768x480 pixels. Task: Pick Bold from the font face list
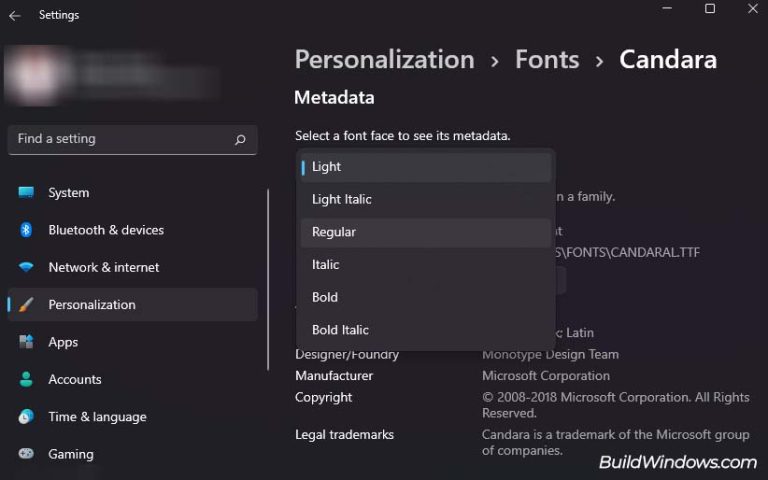coord(426,297)
